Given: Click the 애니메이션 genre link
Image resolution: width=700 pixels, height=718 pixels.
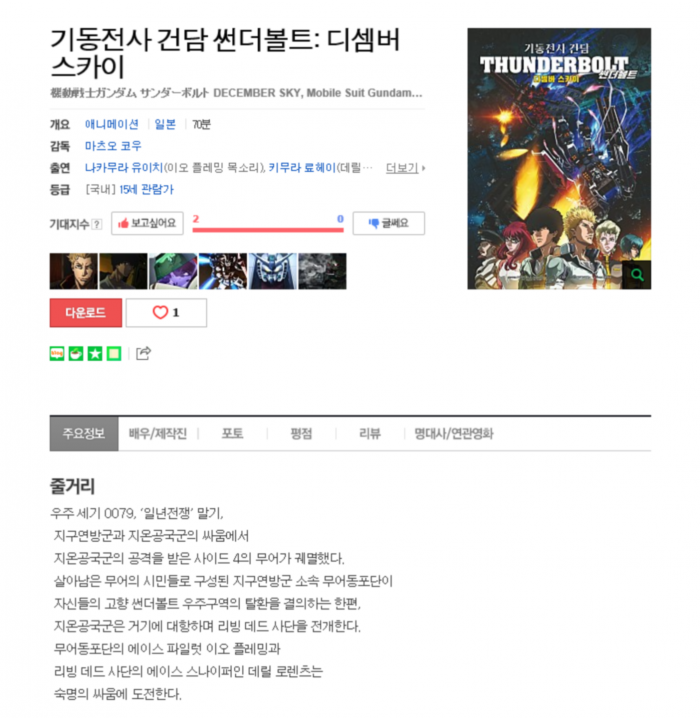Looking at the screenshot, I should click(x=112, y=124).
